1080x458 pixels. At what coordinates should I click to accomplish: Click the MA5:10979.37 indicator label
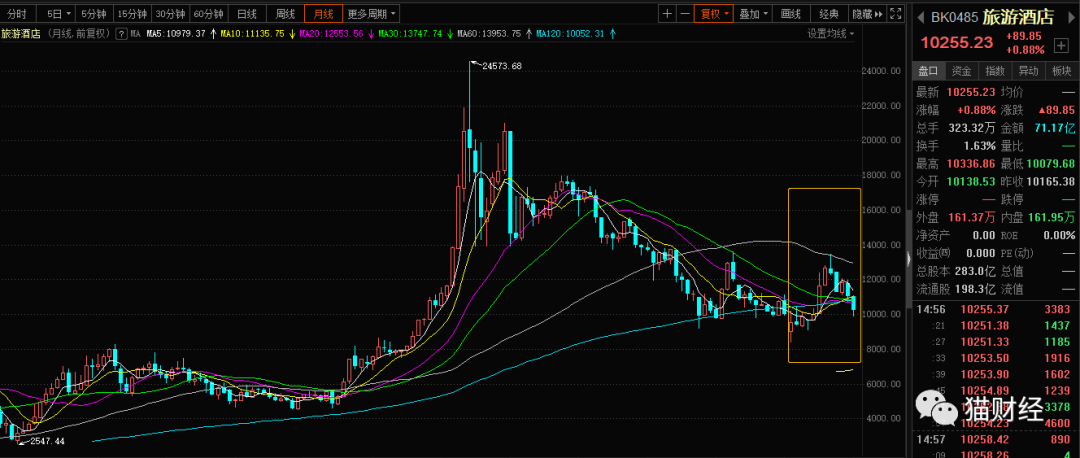click(174, 33)
